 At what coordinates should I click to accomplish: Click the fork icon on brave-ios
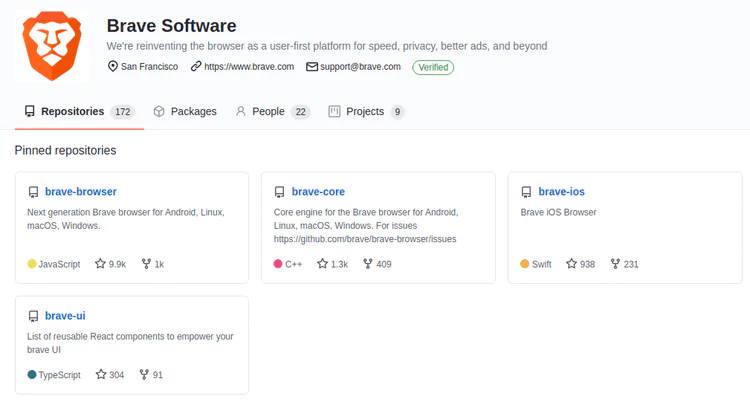tap(616, 264)
